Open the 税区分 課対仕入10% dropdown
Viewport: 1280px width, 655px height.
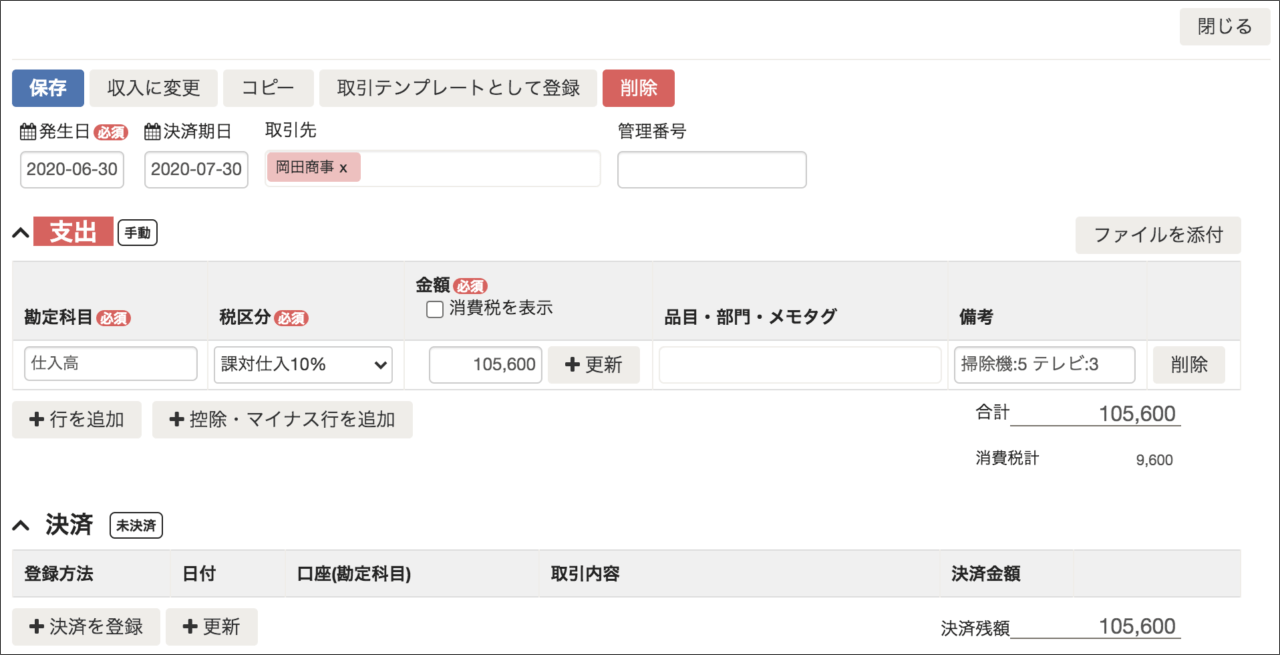pyautogui.click(x=303, y=365)
